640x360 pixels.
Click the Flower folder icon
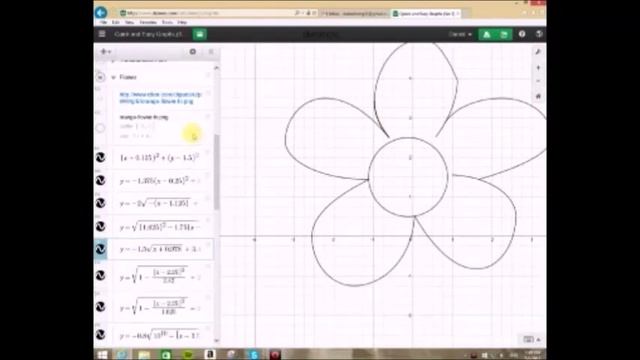pyautogui.click(x=100, y=77)
